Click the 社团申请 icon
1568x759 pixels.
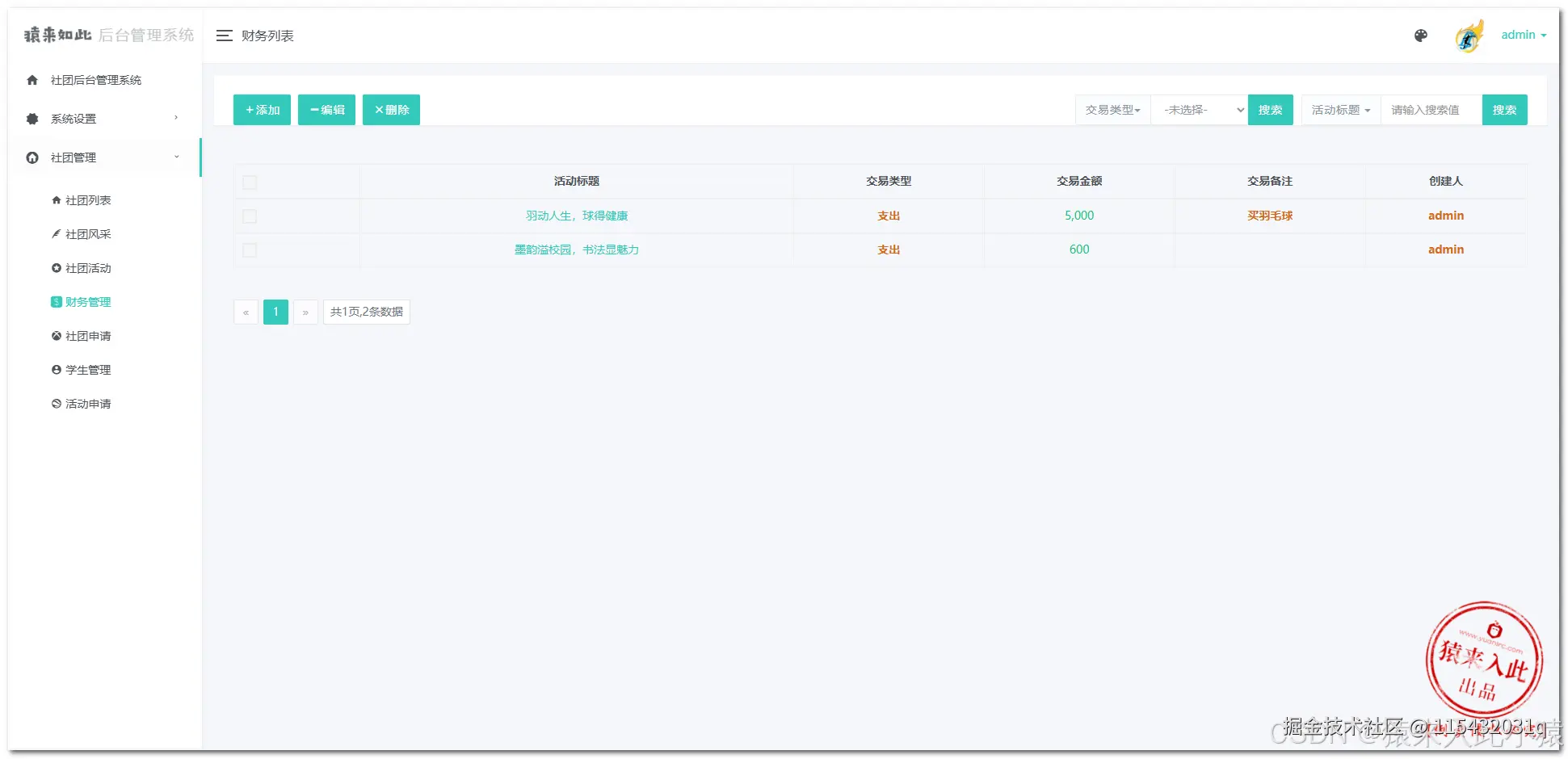pos(57,336)
